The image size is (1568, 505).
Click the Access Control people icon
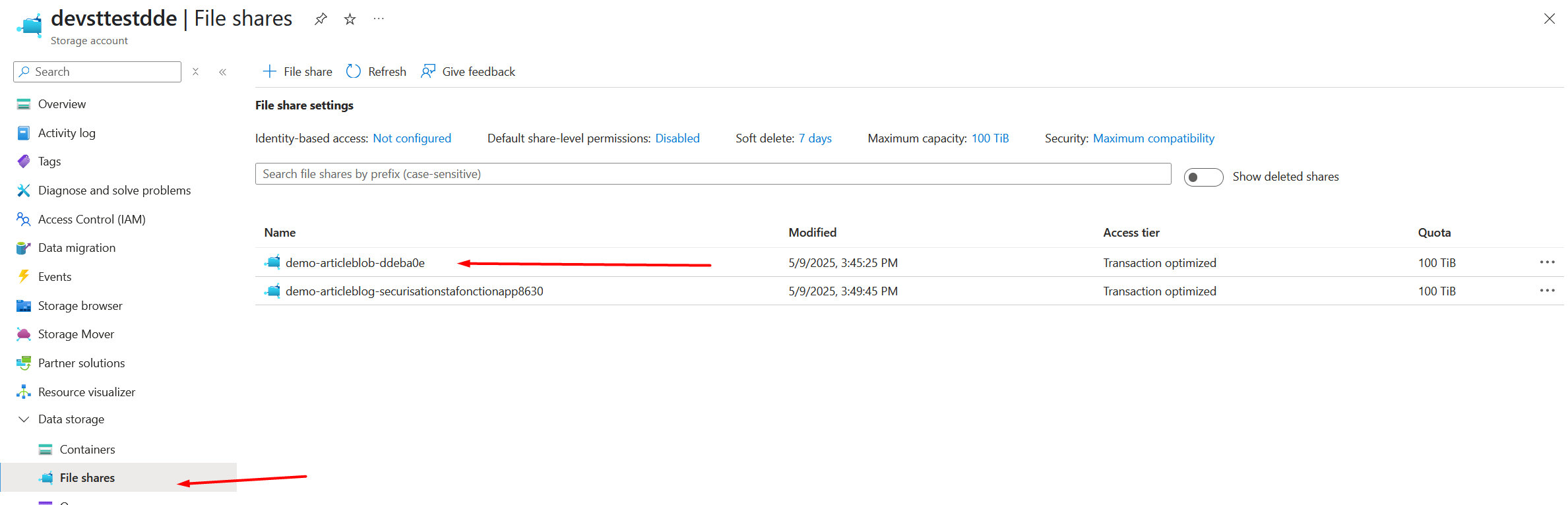(24, 220)
